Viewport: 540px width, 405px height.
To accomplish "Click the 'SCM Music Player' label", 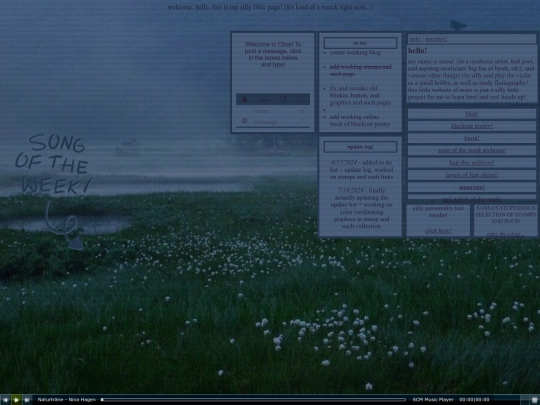I will click(433, 399).
